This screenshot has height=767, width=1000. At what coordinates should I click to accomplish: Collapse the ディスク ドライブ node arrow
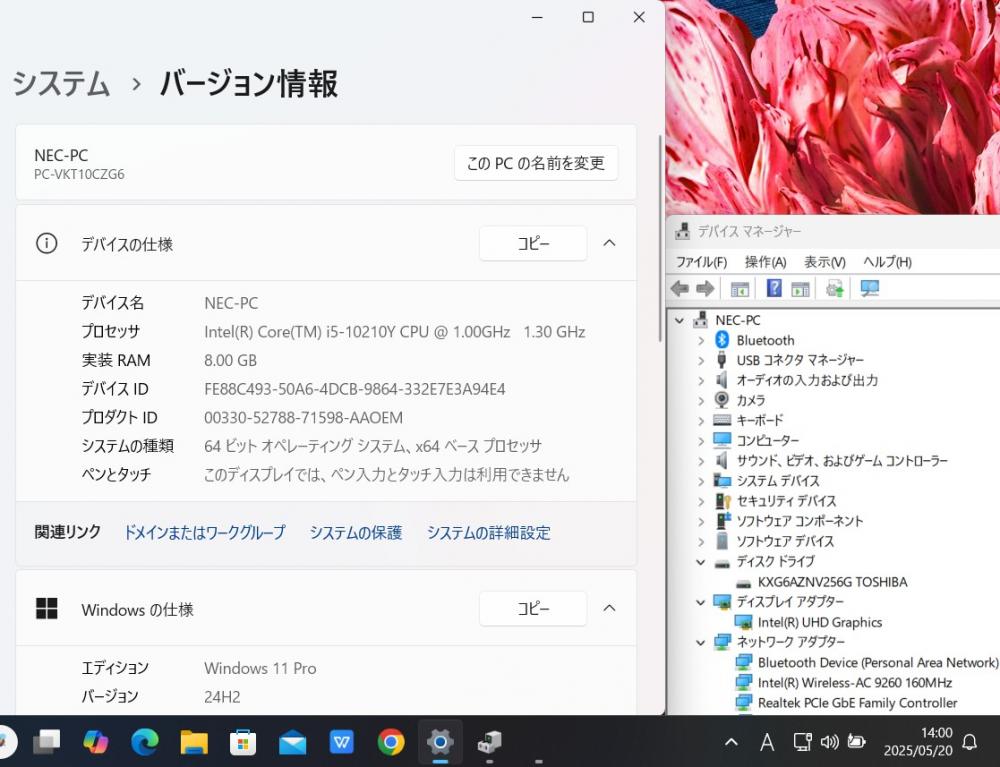click(701, 562)
